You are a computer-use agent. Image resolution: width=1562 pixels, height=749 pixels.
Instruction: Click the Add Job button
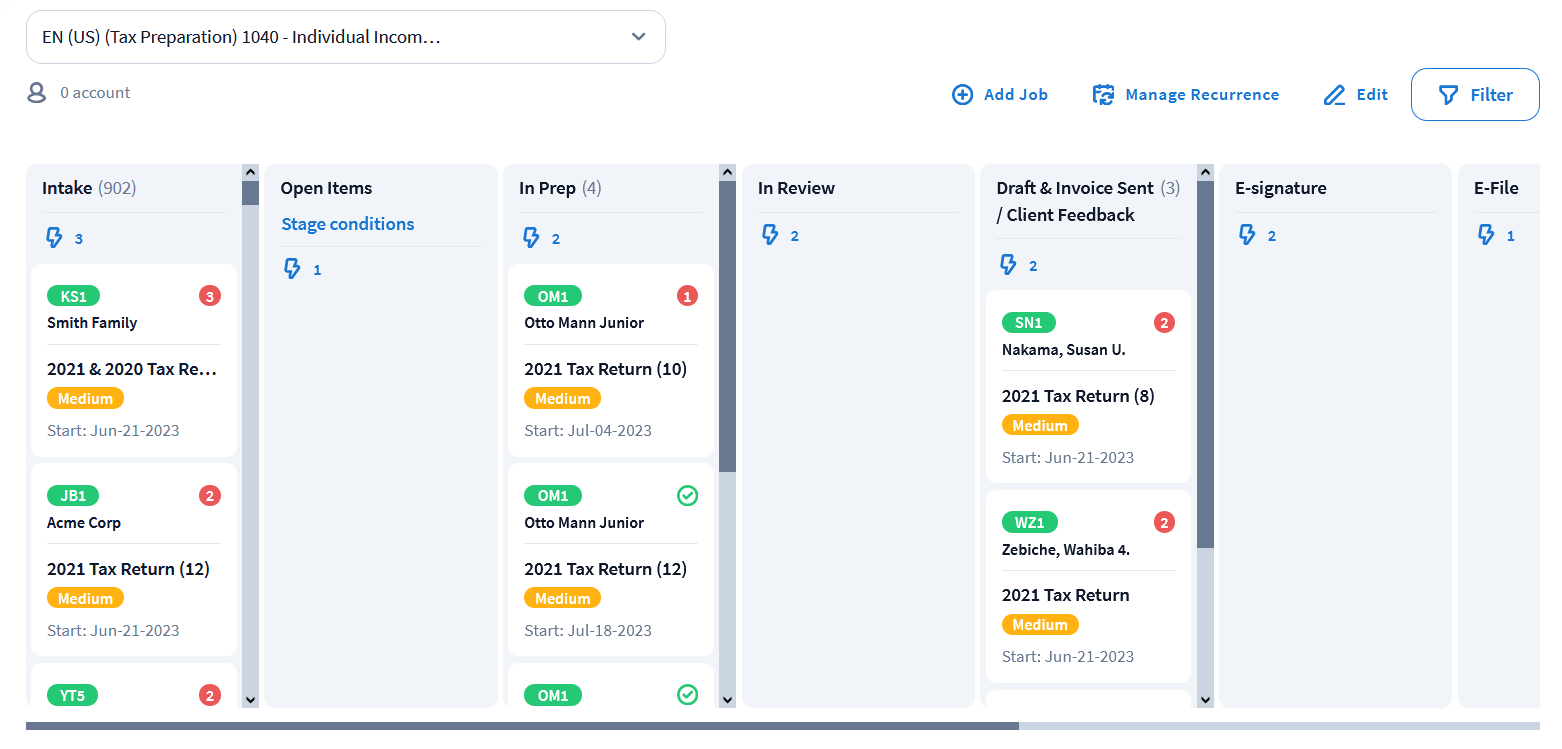[x=999, y=95]
